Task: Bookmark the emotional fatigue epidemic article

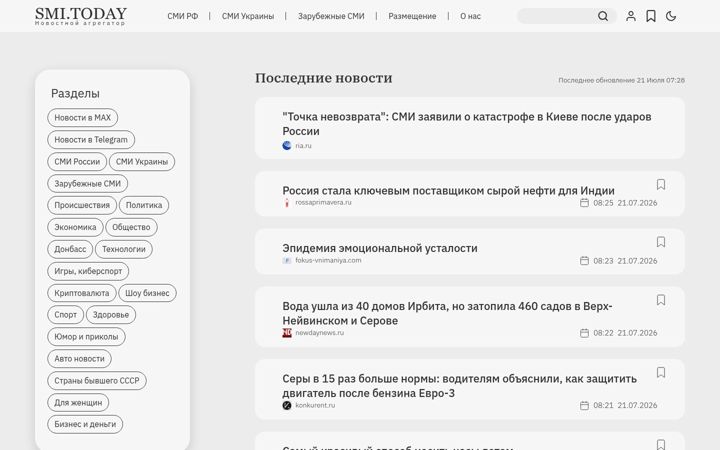Action: tap(661, 242)
